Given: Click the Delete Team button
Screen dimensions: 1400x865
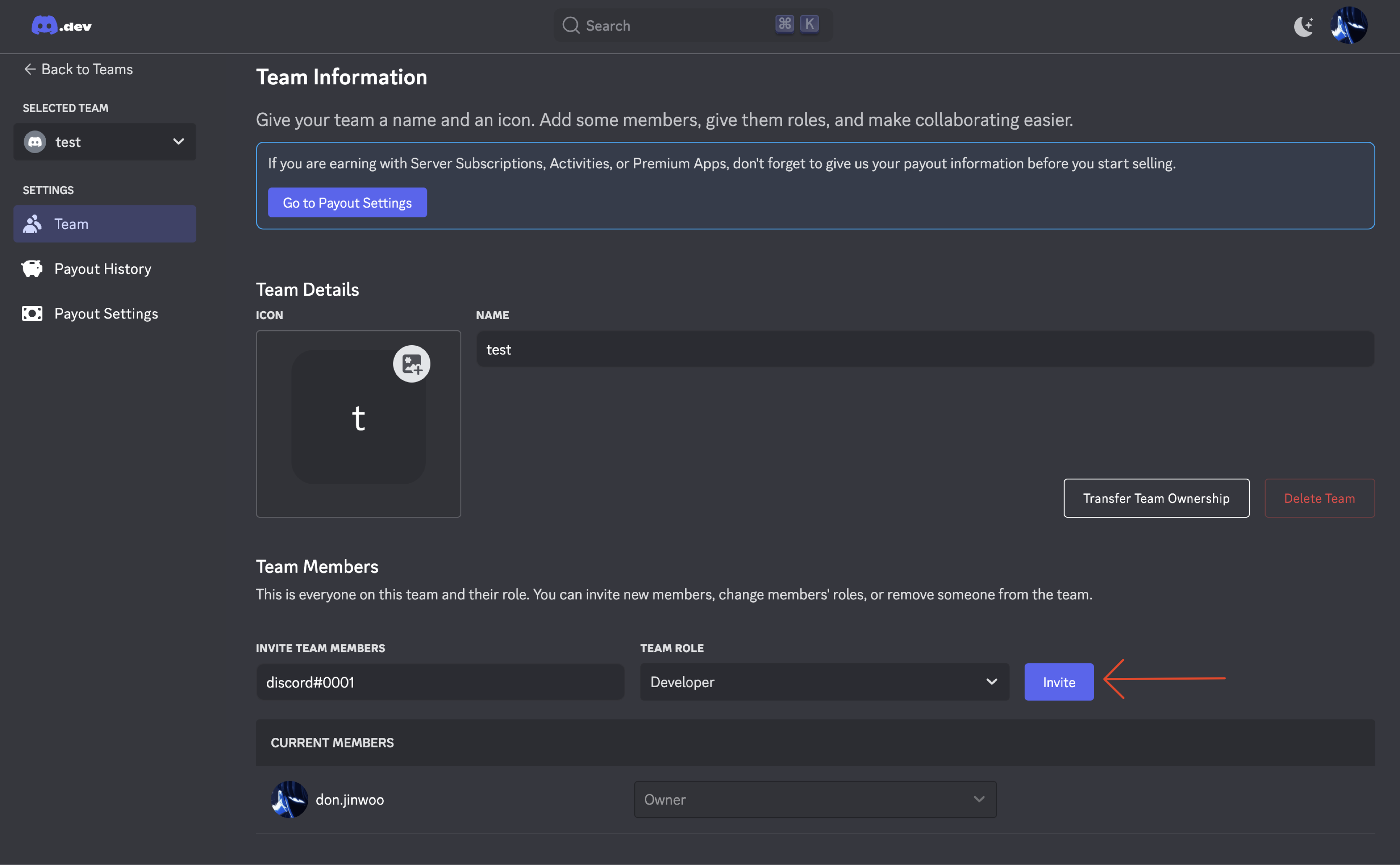Looking at the screenshot, I should tap(1319, 498).
